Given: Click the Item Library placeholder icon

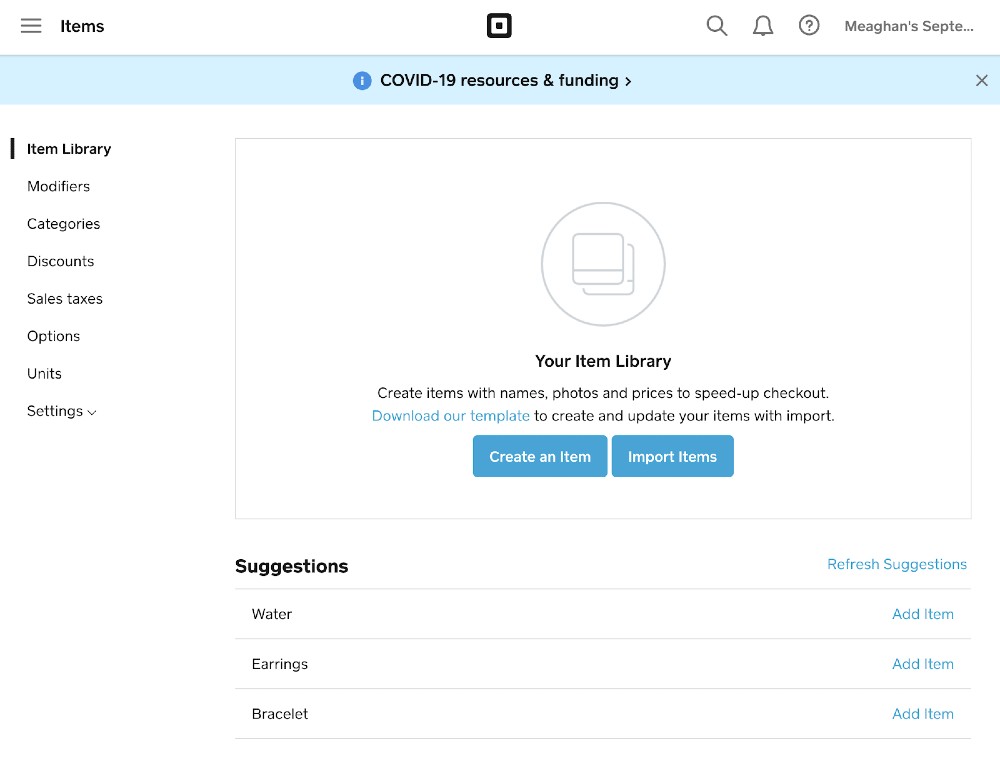Looking at the screenshot, I should (603, 264).
